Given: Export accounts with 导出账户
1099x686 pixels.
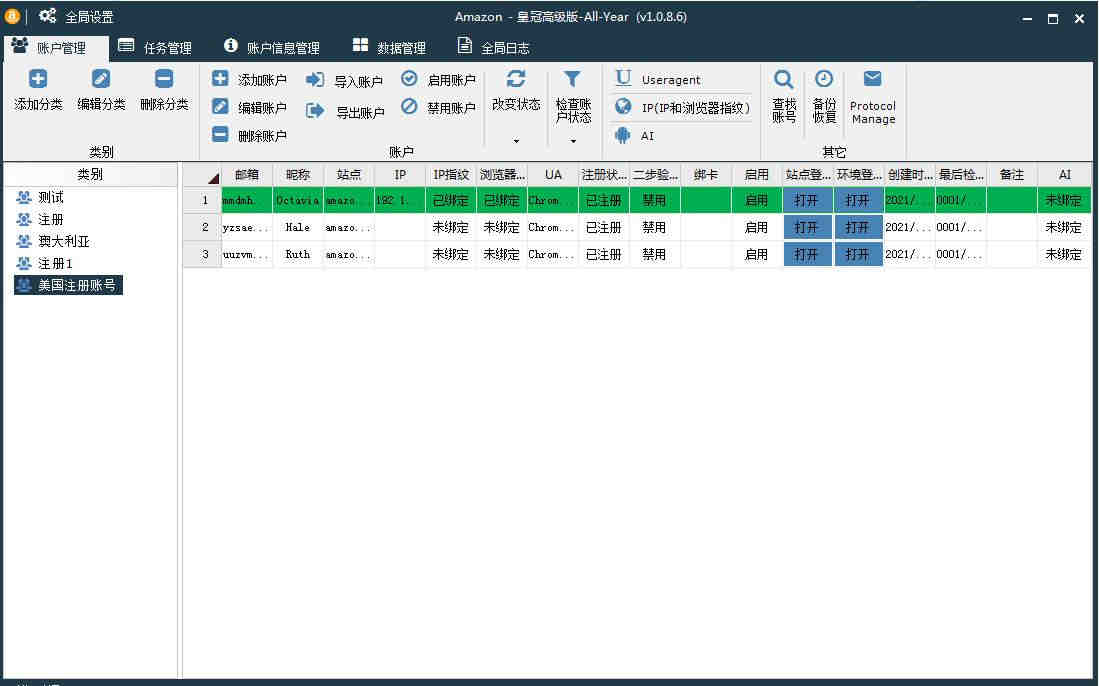Looking at the screenshot, I should click(346, 111).
